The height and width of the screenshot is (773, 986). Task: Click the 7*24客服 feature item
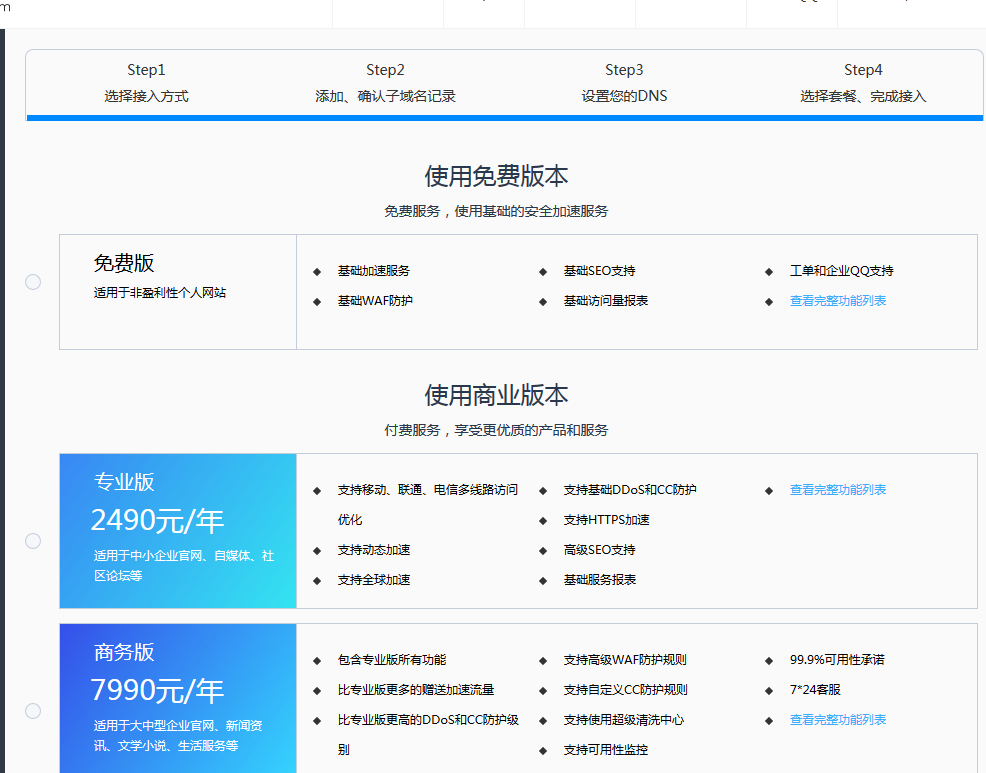(x=815, y=690)
